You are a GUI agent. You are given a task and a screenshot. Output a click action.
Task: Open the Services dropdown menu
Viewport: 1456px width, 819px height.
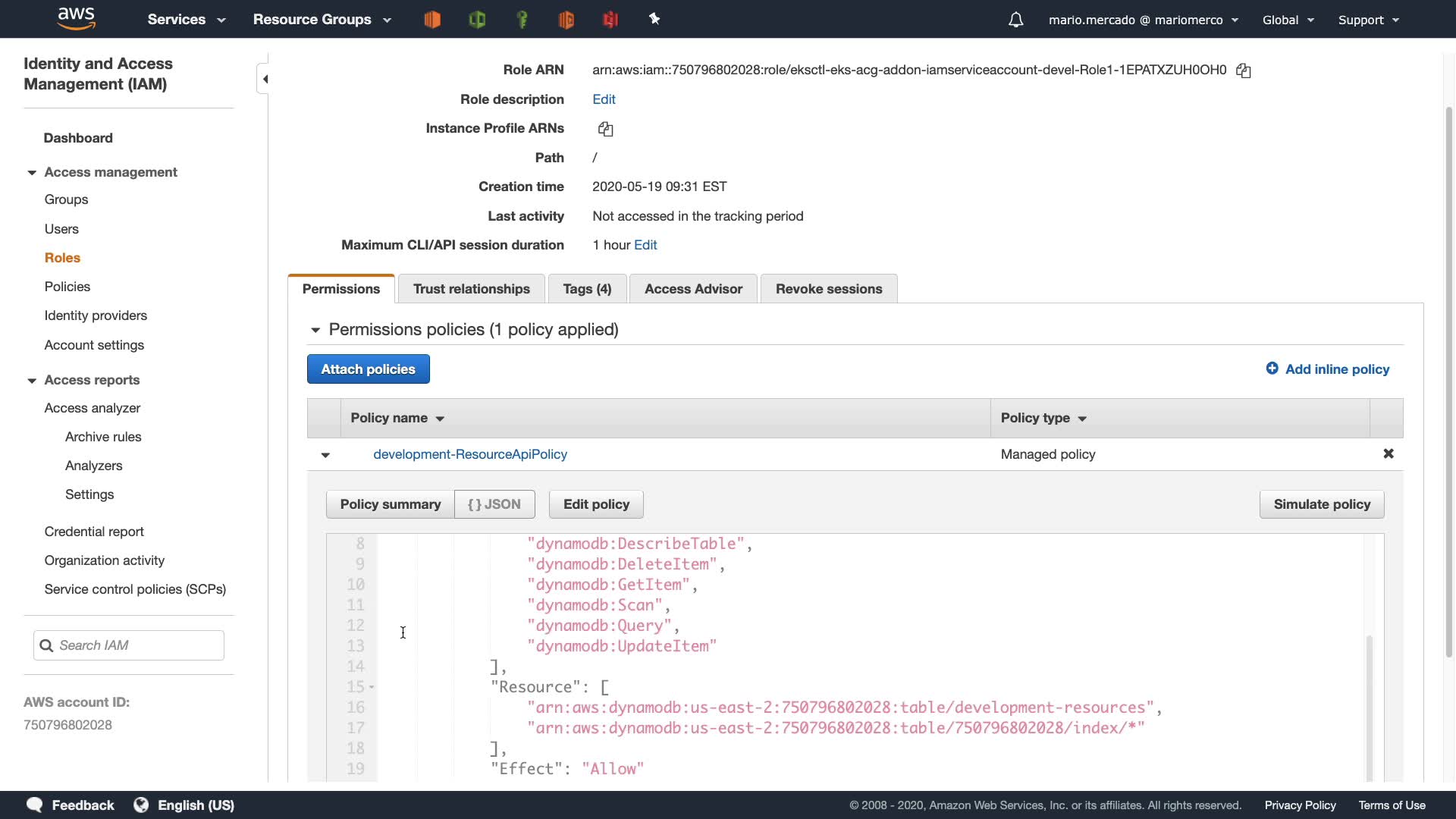click(x=186, y=20)
